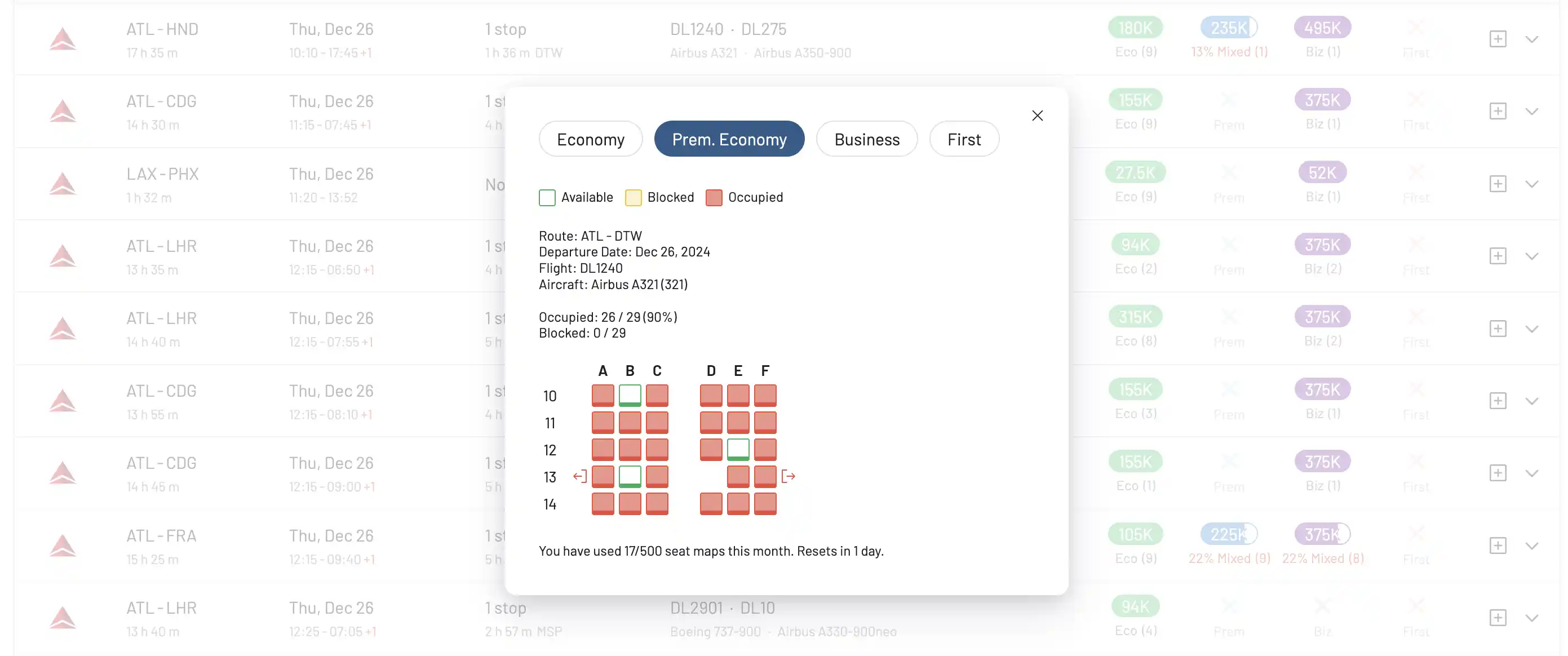Image resolution: width=1568 pixels, height=656 pixels.
Task: Click add icon for LAX-PHX flight
Action: [x=1497, y=183]
